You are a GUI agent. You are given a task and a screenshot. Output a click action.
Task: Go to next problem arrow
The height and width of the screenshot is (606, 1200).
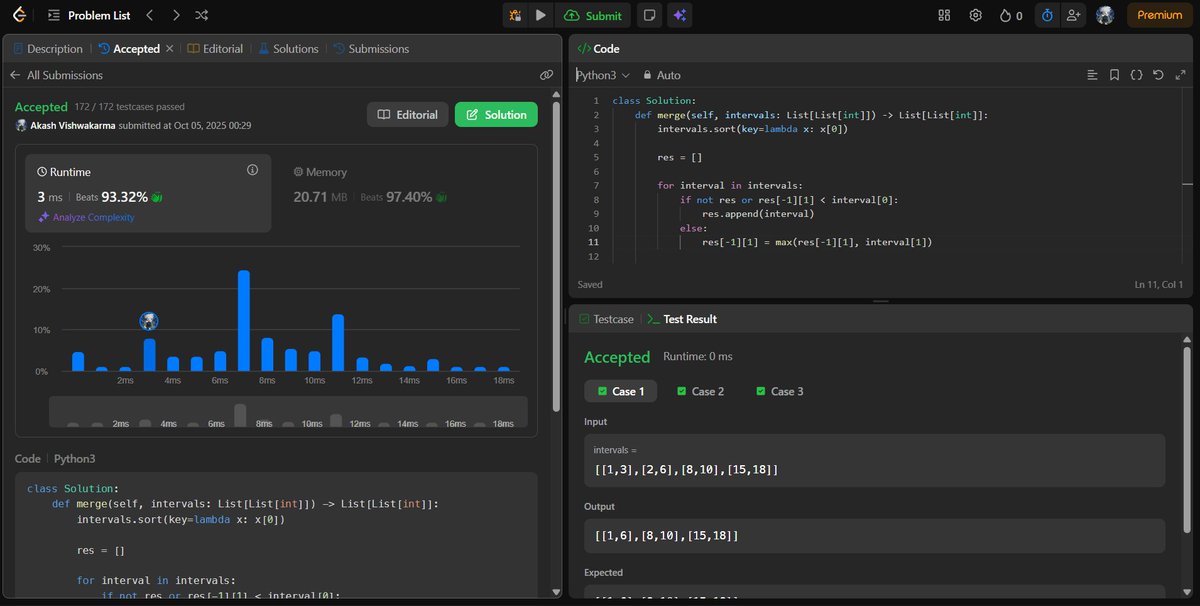click(x=176, y=15)
